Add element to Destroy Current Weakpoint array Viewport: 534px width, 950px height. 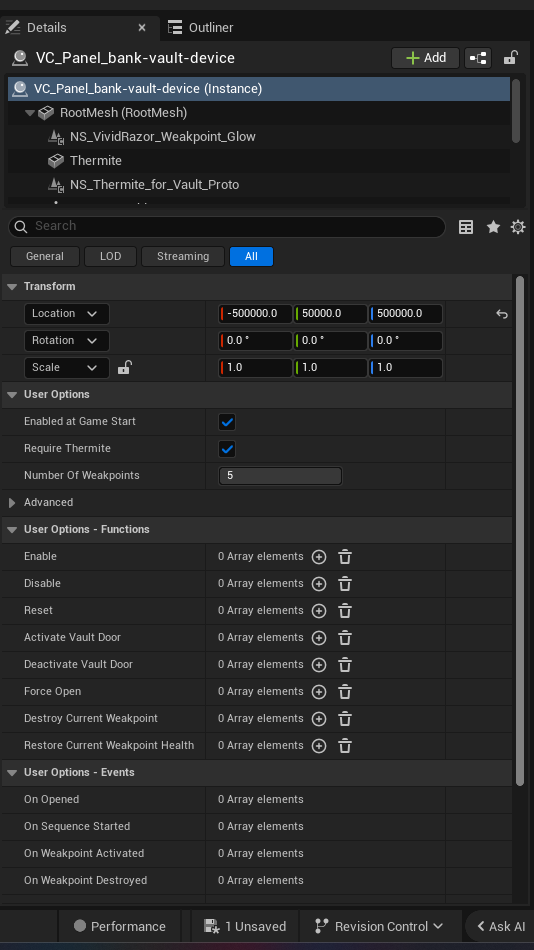pos(319,719)
